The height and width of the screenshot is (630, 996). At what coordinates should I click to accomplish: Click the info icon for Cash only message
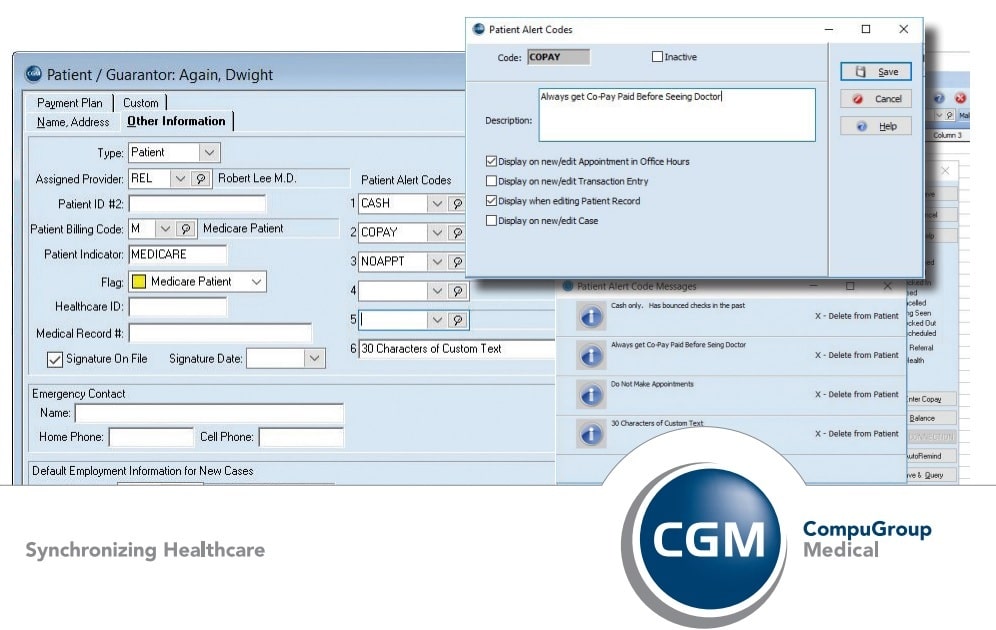(x=591, y=316)
